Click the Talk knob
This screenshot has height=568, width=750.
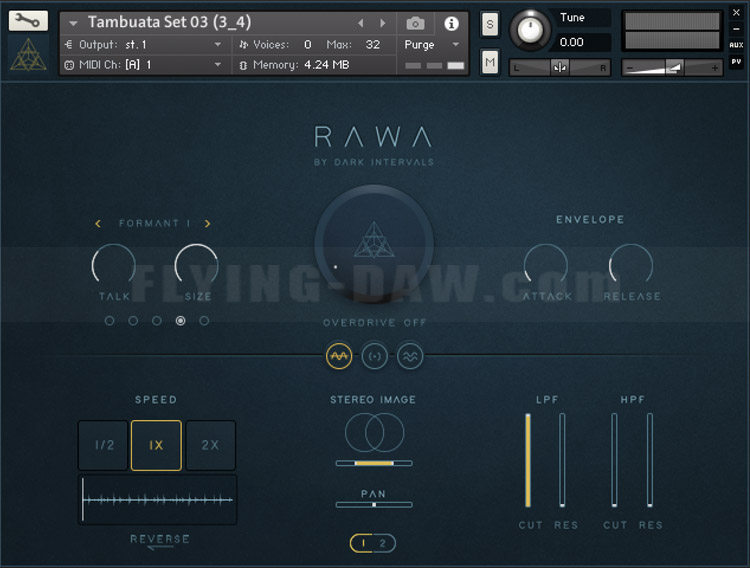pyautogui.click(x=114, y=266)
